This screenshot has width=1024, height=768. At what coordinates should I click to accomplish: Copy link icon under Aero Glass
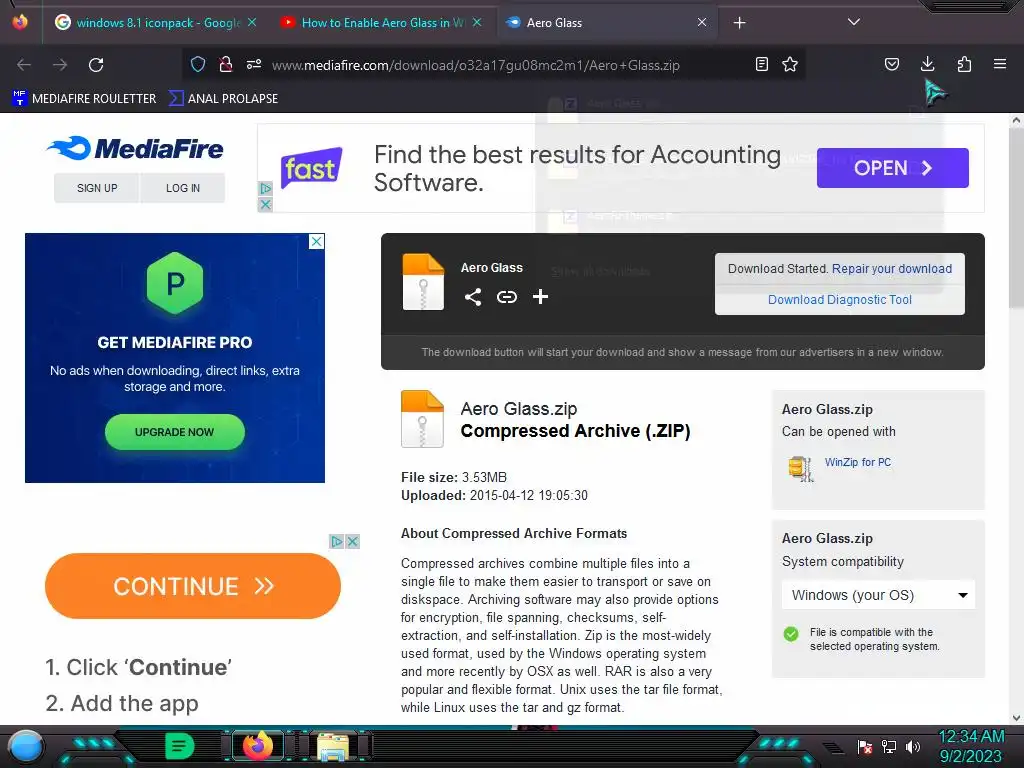tap(507, 297)
